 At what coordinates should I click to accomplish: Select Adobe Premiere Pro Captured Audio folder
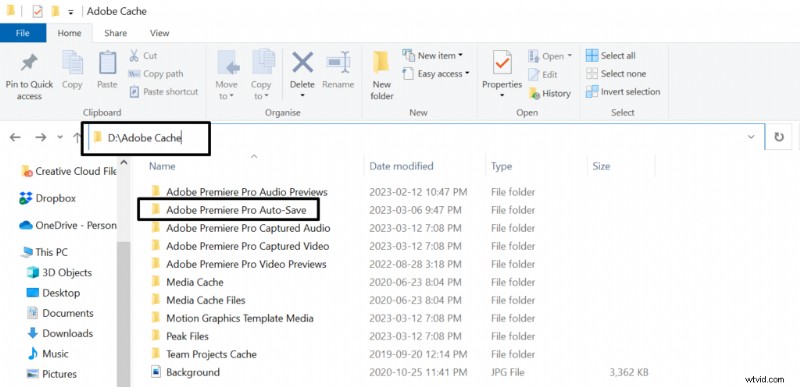[x=241, y=228]
